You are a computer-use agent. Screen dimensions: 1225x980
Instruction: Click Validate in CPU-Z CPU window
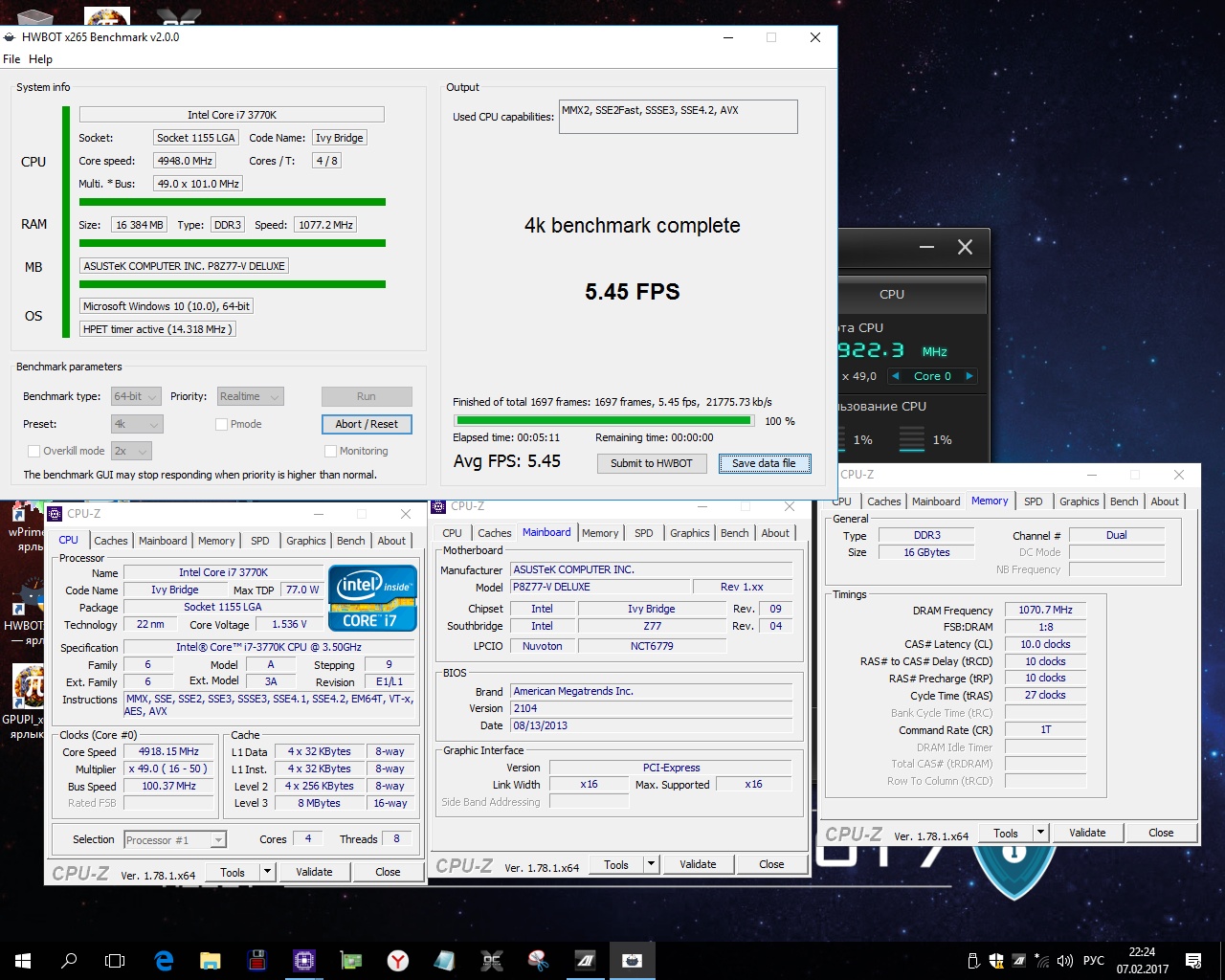[314, 872]
